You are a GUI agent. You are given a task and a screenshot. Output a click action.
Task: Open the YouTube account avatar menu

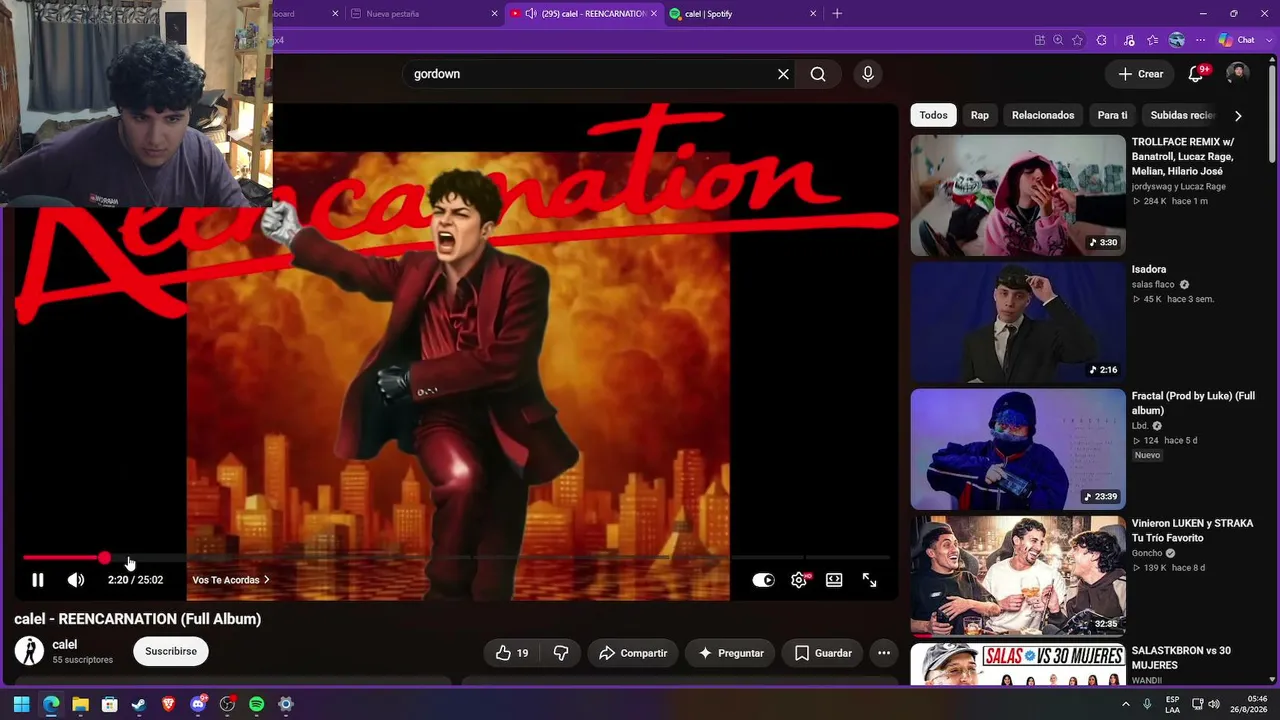1238,74
